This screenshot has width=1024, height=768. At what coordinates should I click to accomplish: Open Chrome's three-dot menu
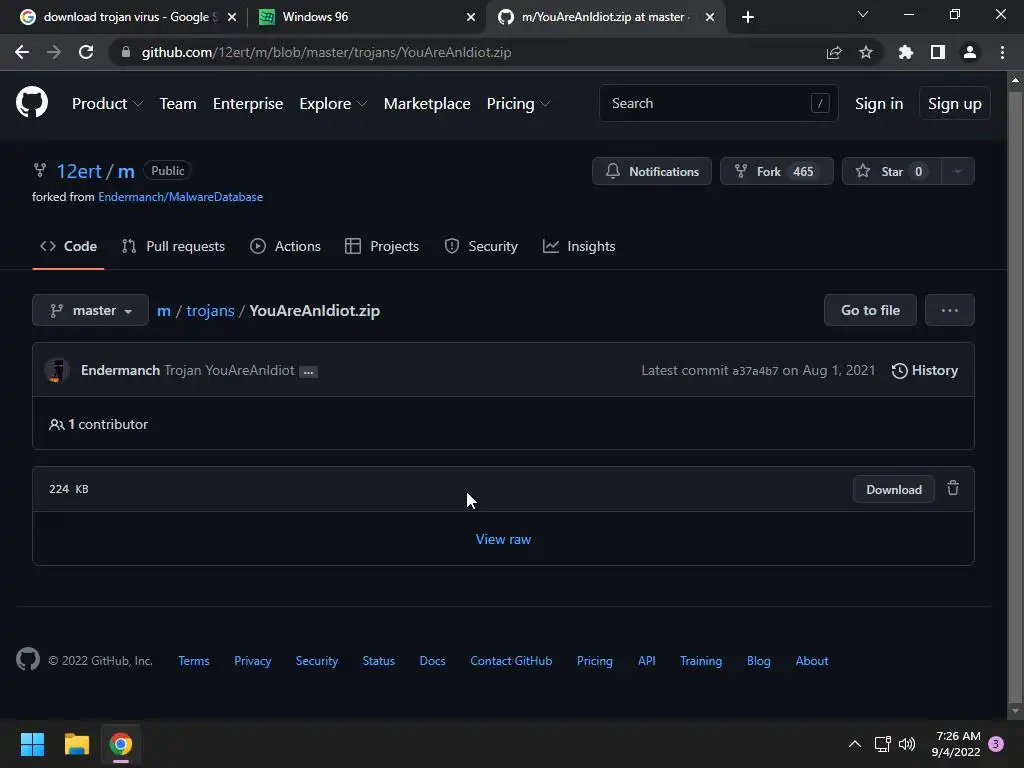[1002, 52]
